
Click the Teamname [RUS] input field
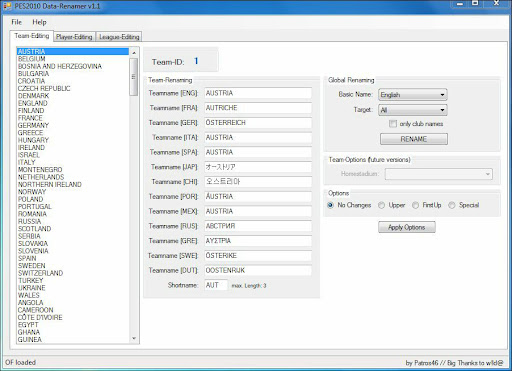(258, 226)
